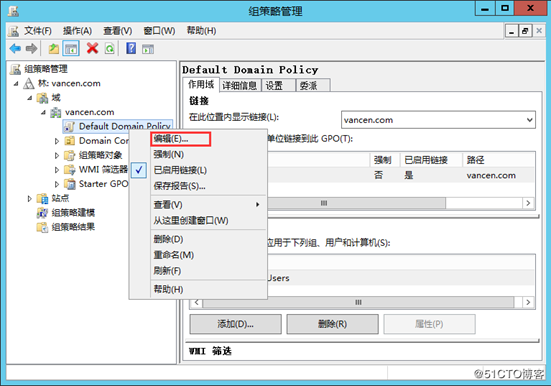Click the 删除(R) button
Screen dimensions: 551x386
click(x=332, y=324)
